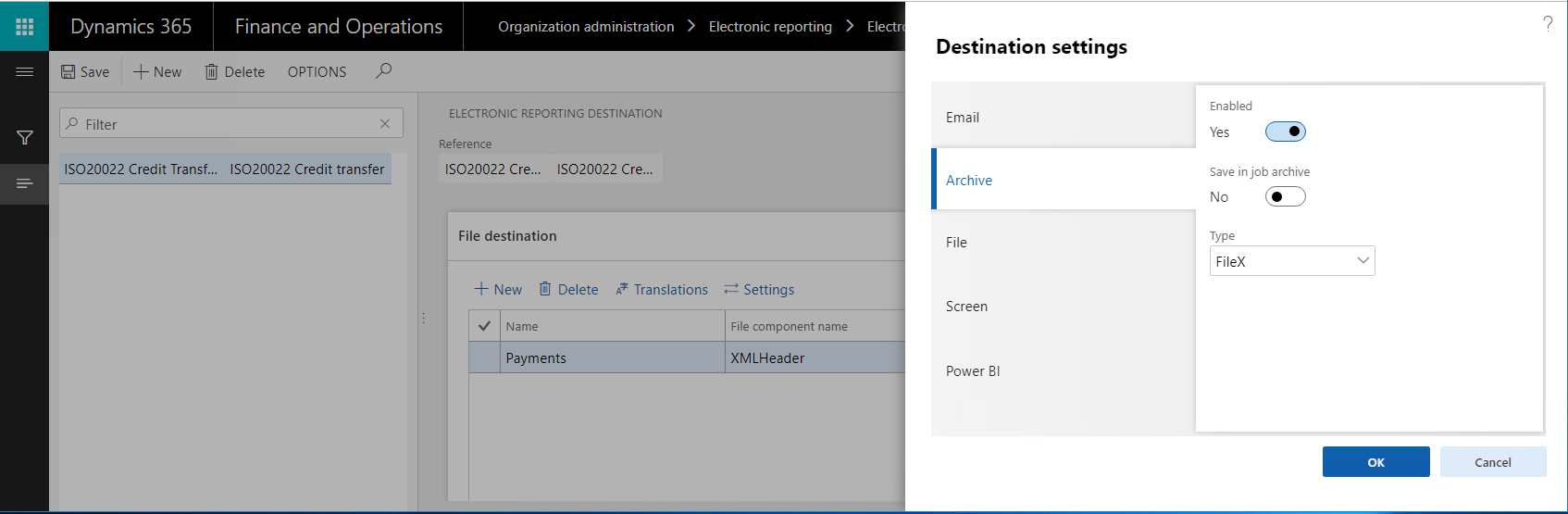Screen dimensions: 1568x514
Task: Click the XMLHeader cell
Action: 815,357
